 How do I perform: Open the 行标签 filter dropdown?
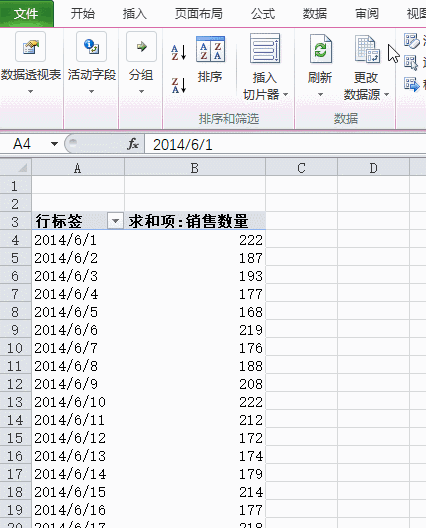(x=115, y=221)
